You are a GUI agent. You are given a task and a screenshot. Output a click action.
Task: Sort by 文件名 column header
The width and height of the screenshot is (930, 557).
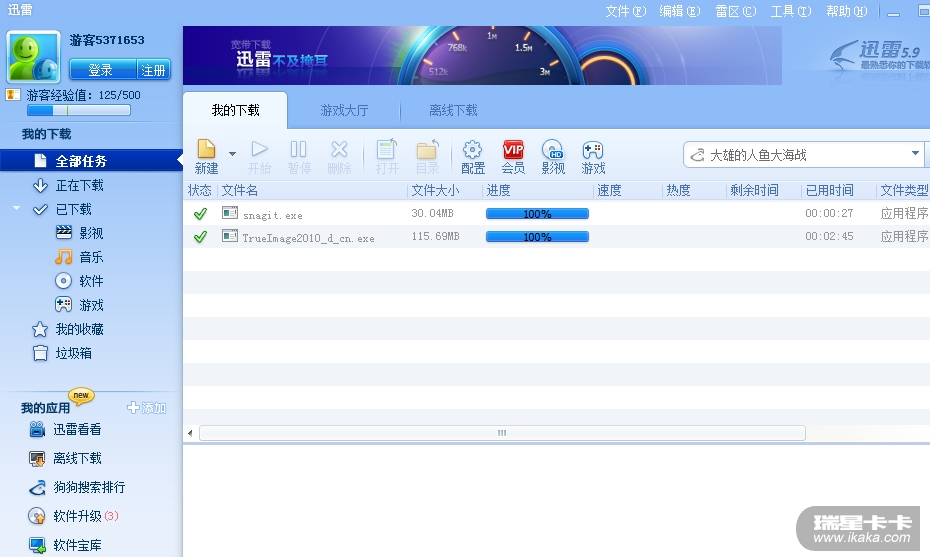point(240,190)
